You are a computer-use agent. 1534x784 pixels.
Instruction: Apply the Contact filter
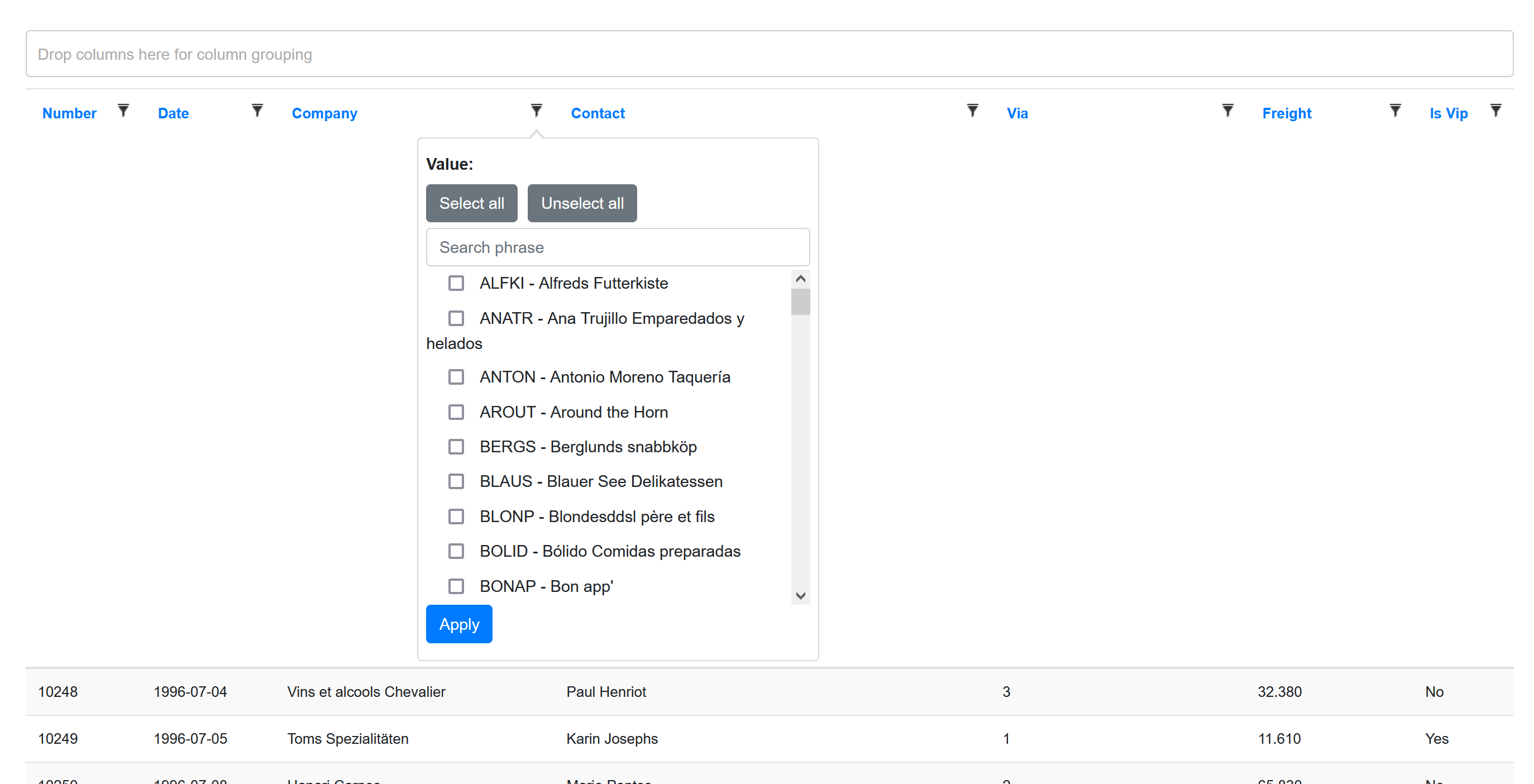click(x=458, y=624)
